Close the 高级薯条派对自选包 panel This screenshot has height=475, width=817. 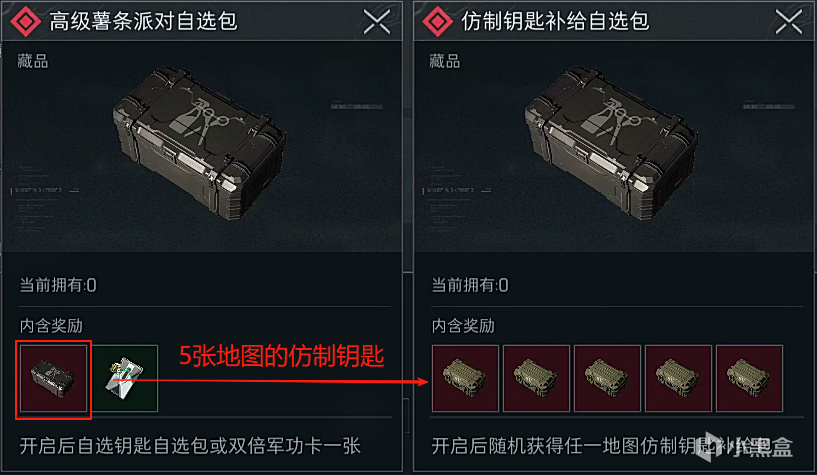(x=377, y=22)
